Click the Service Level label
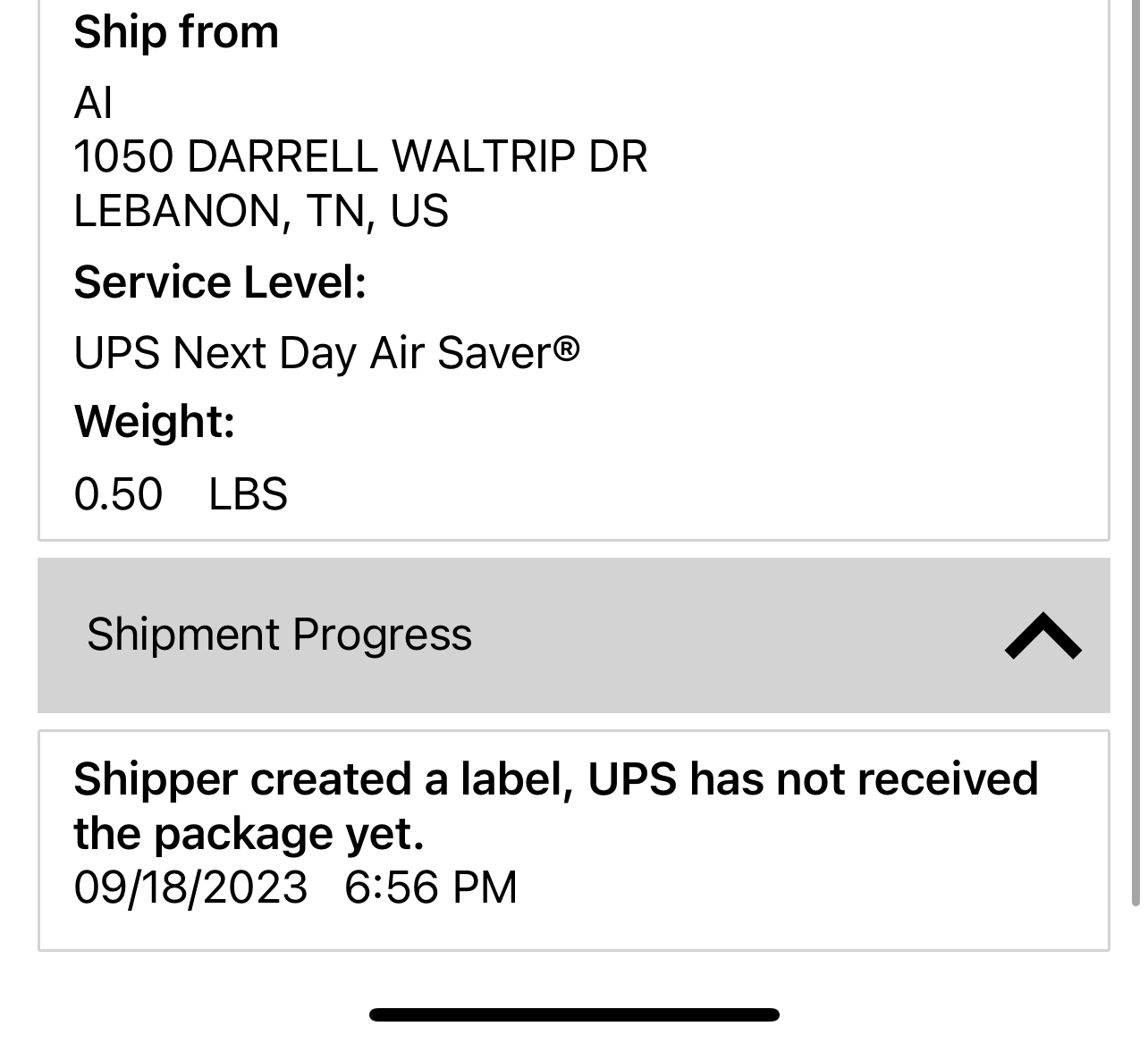 220,282
